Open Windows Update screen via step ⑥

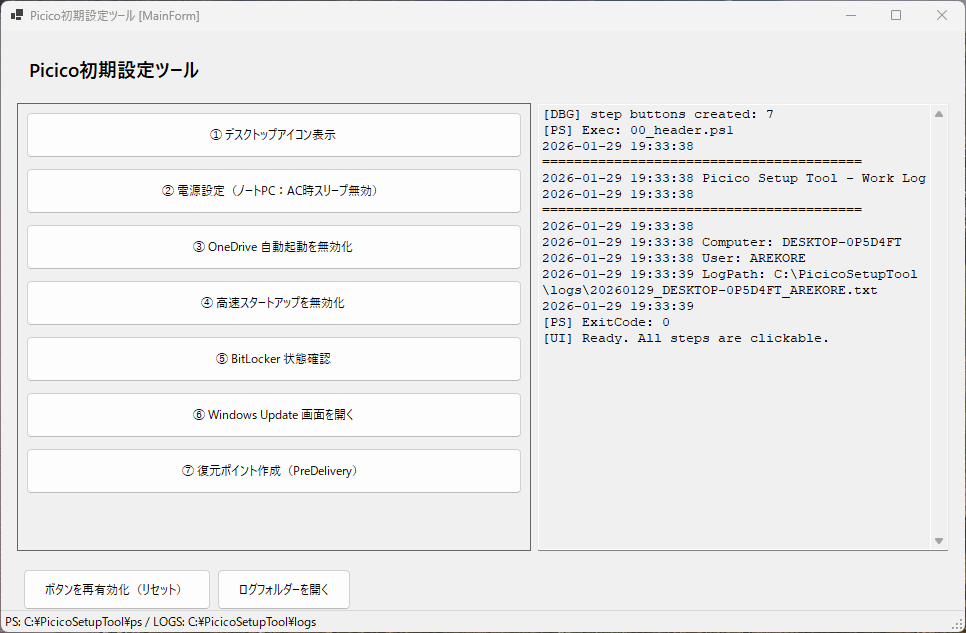click(273, 415)
